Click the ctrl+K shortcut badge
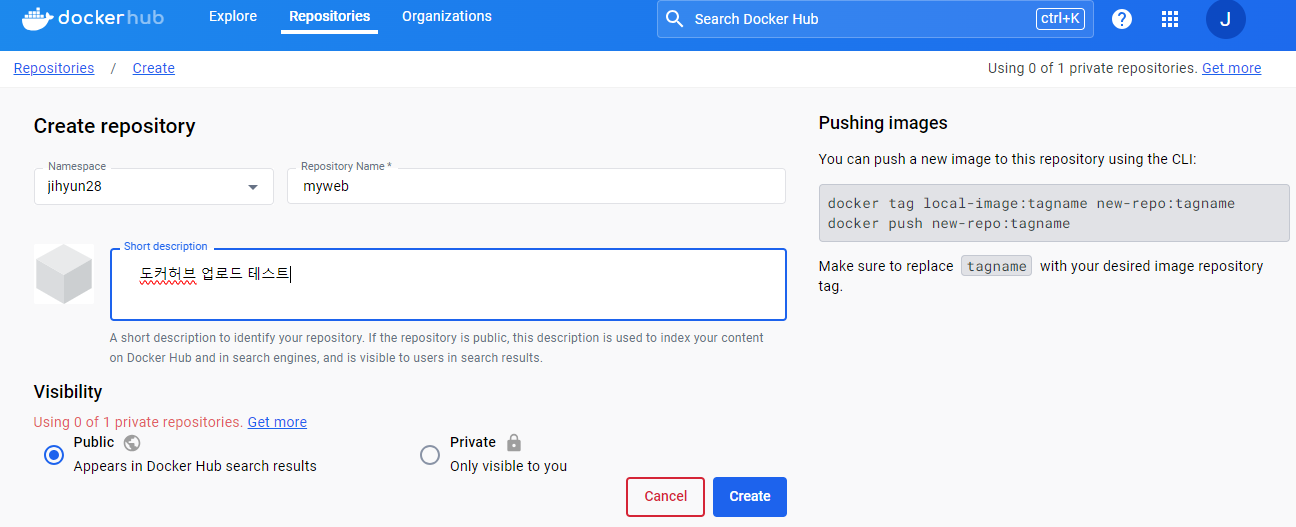This screenshot has width=1296, height=527. click(x=1060, y=19)
